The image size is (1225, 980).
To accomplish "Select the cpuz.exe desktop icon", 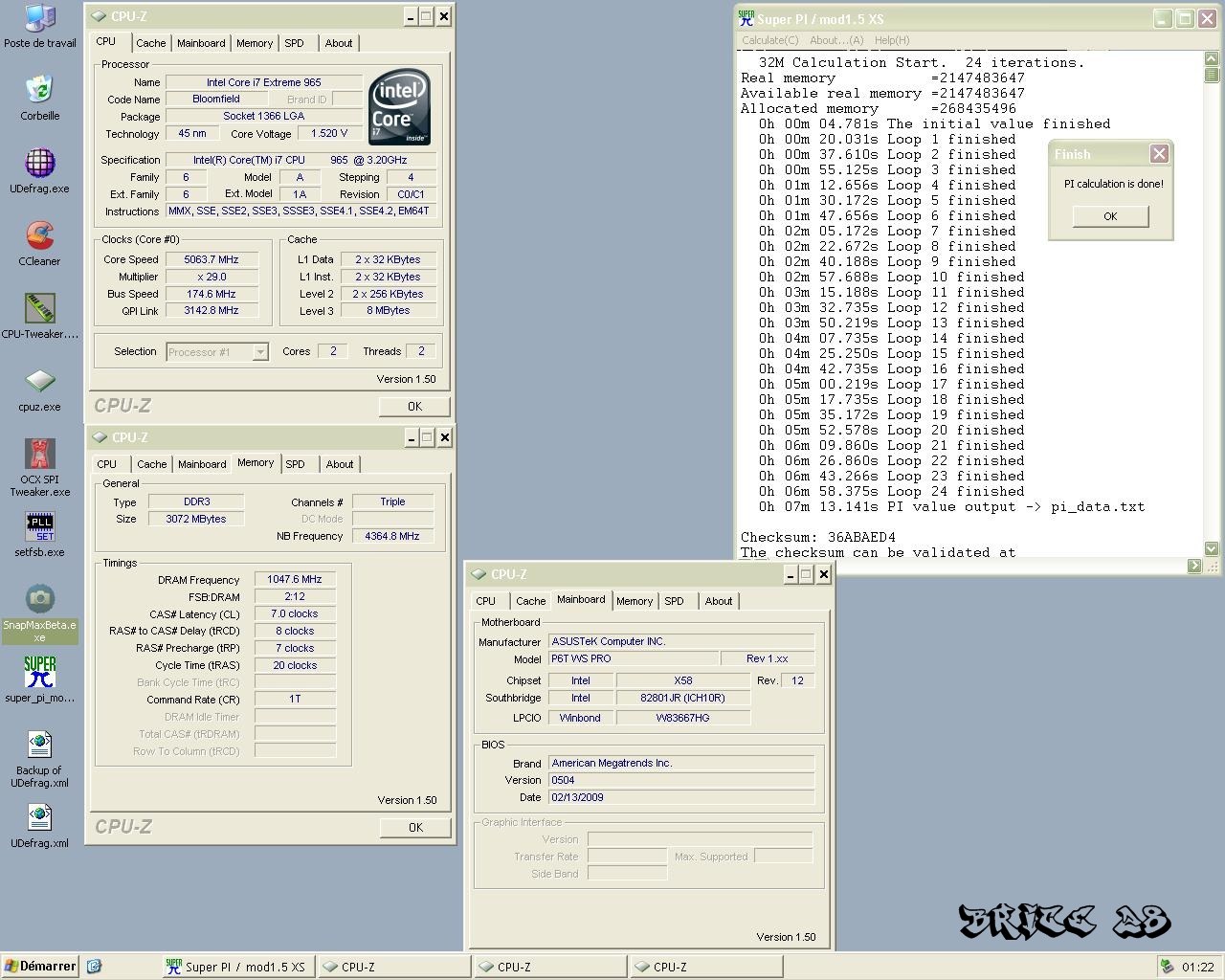I will coord(39,381).
